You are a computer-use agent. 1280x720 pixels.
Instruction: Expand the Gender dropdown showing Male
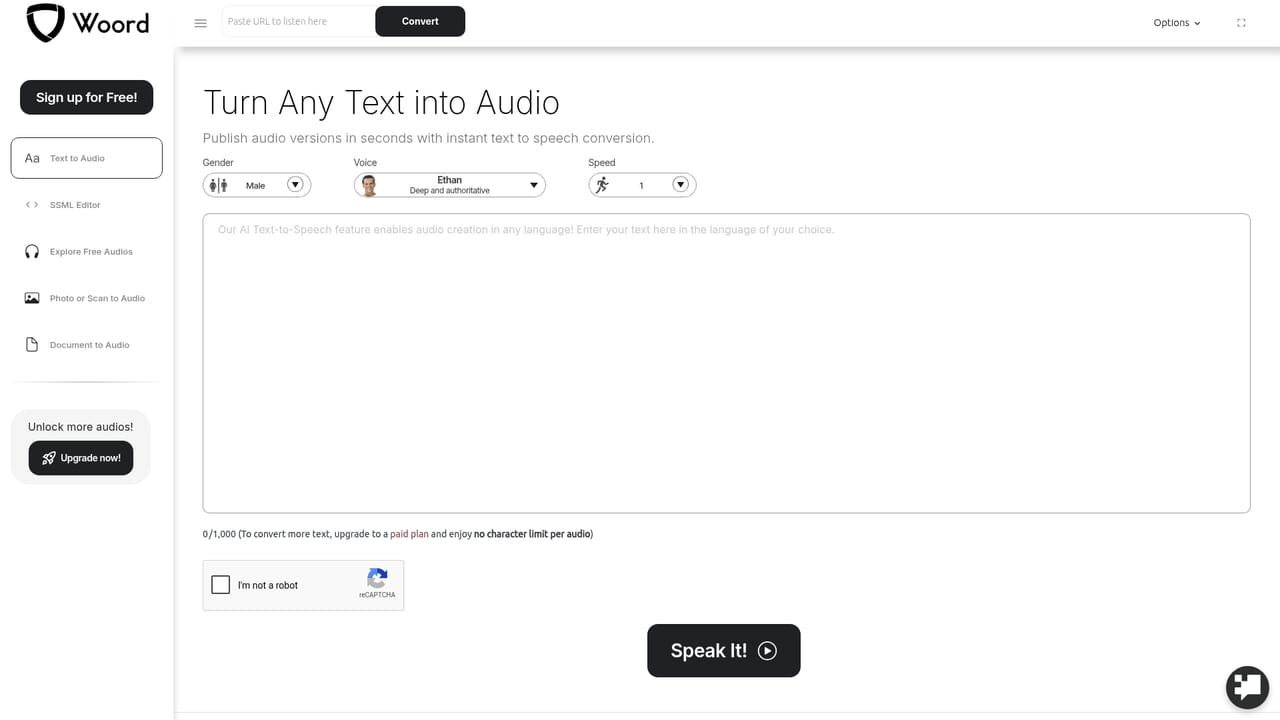pos(257,185)
